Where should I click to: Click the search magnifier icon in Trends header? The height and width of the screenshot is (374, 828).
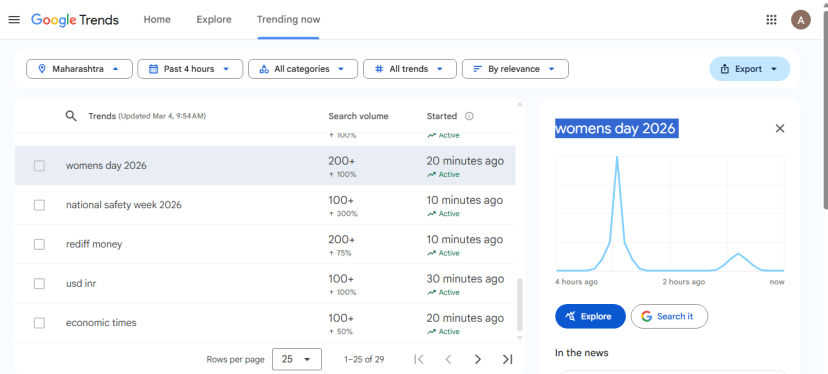click(71, 116)
